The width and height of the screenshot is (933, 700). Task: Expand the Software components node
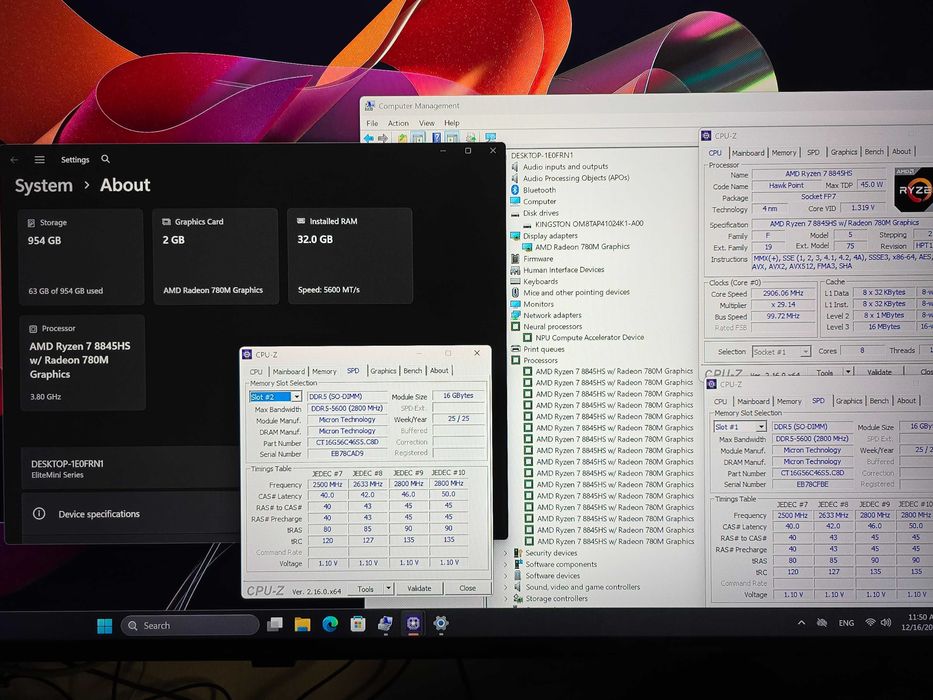point(506,564)
